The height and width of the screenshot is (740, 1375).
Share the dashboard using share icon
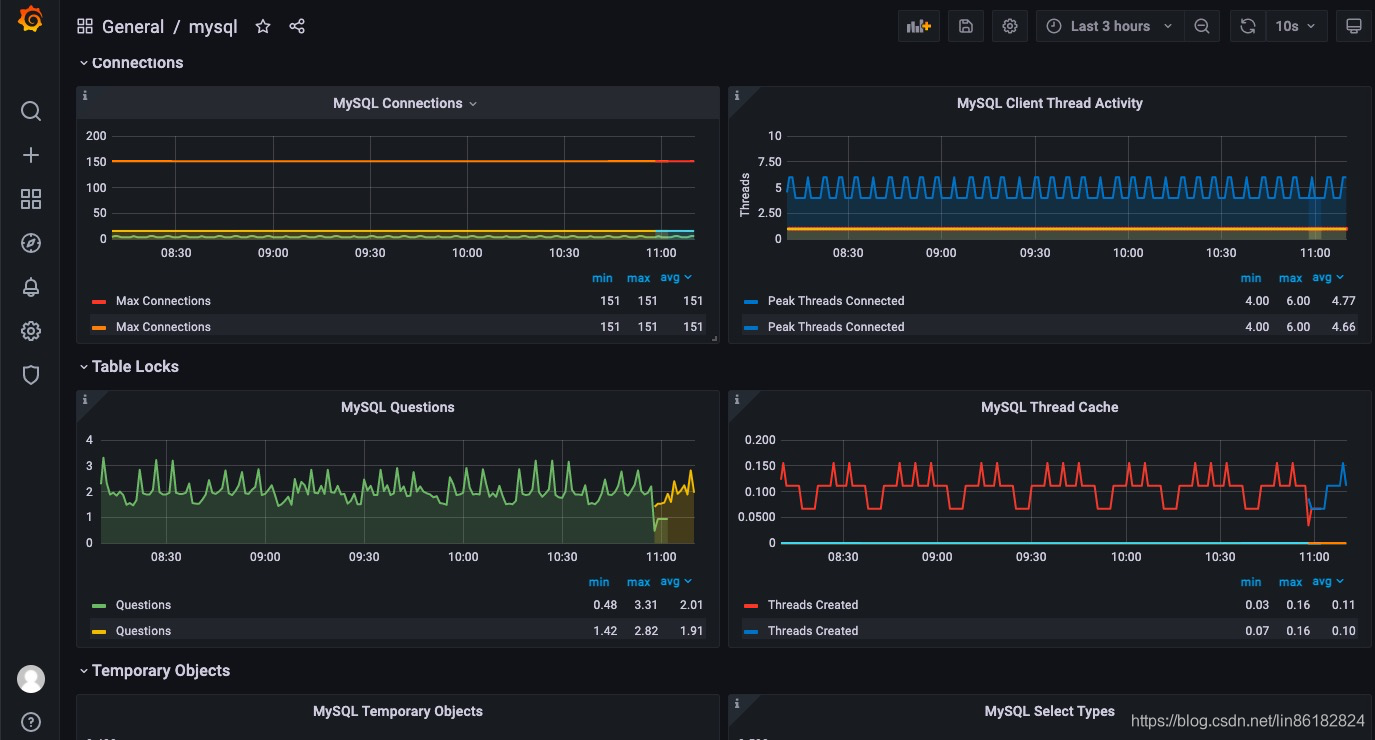click(x=297, y=27)
